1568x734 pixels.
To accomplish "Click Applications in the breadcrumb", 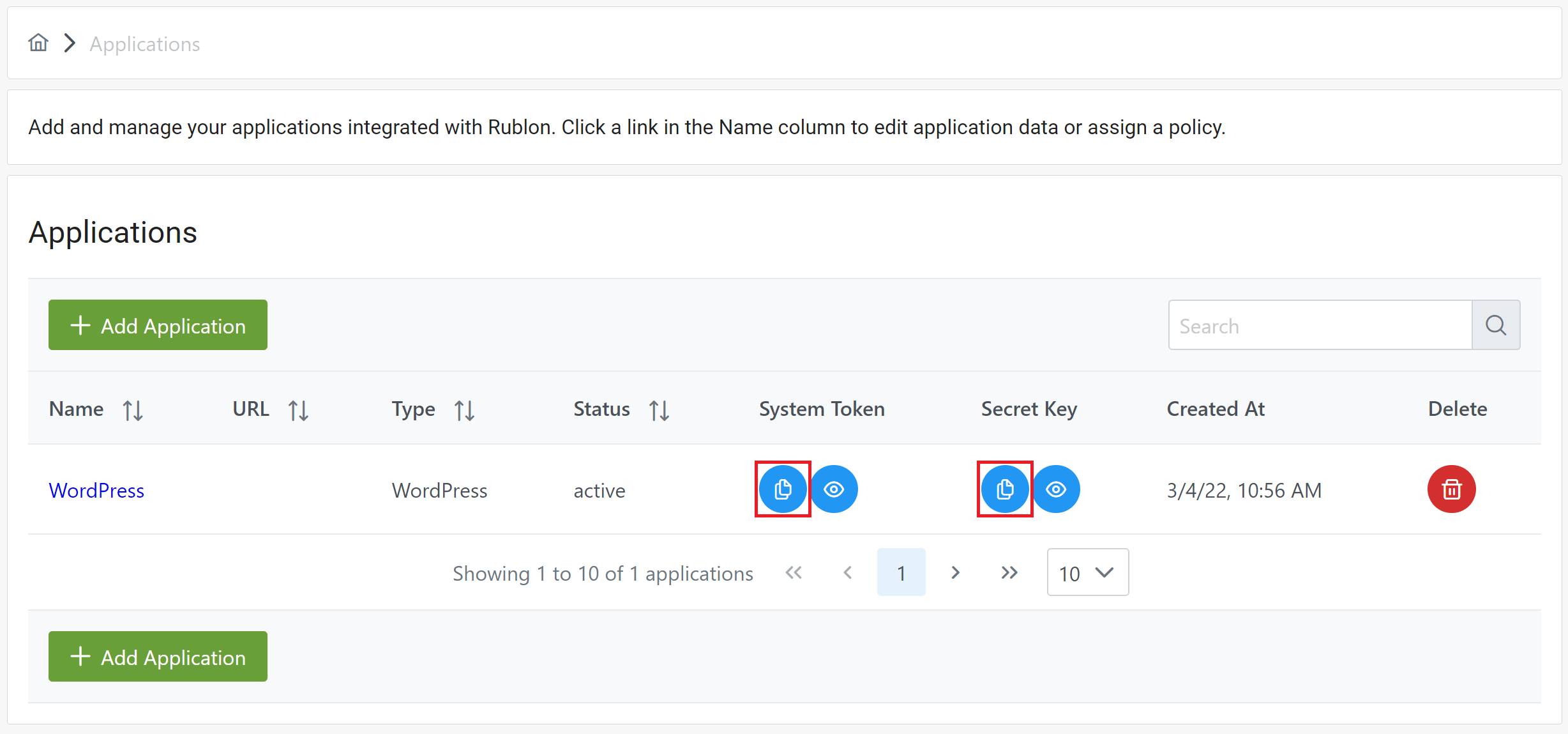I will (x=144, y=44).
